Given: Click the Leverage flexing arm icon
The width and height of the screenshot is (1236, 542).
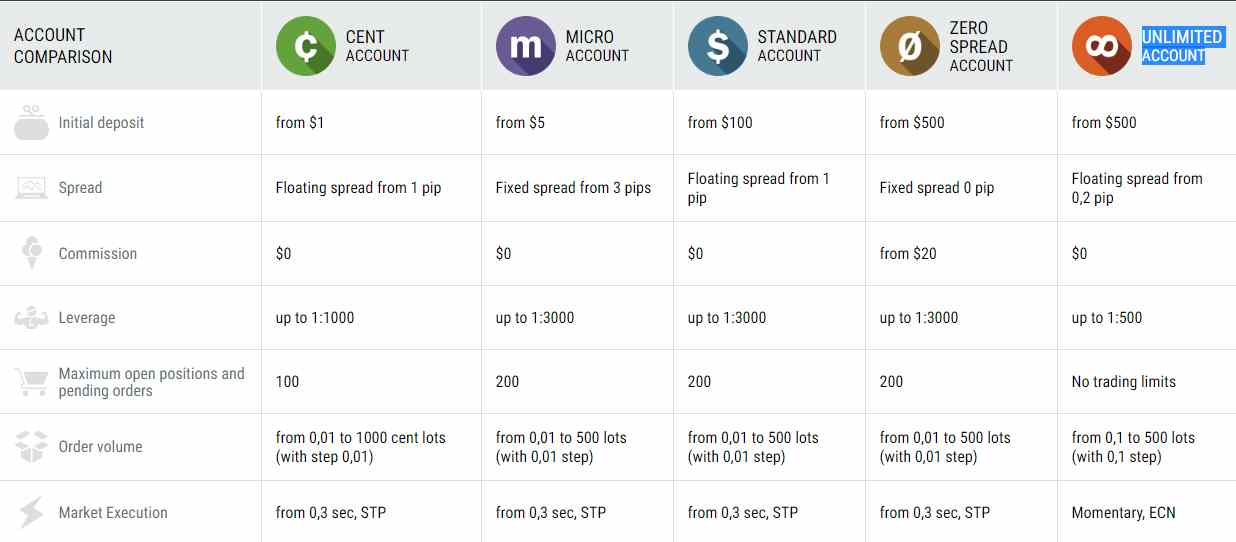Looking at the screenshot, I should (x=31, y=318).
